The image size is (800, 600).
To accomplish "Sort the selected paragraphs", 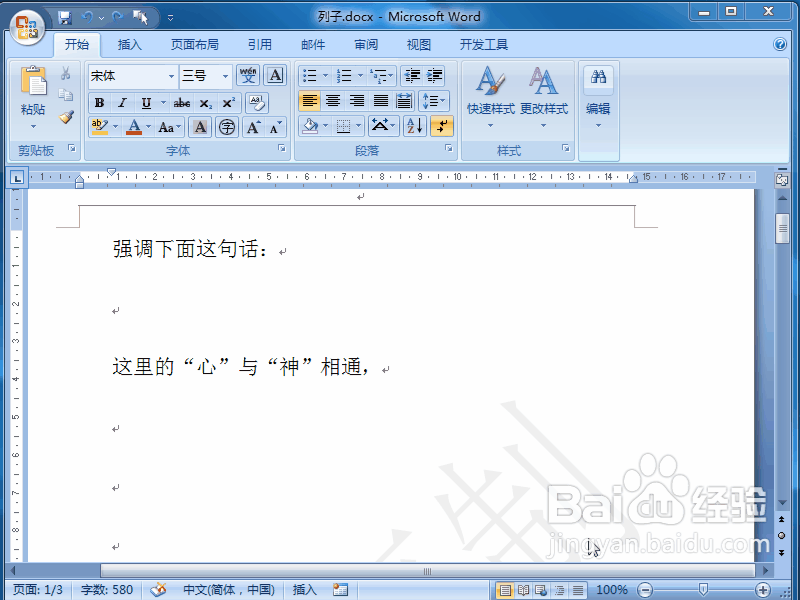I will coord(415,125).
